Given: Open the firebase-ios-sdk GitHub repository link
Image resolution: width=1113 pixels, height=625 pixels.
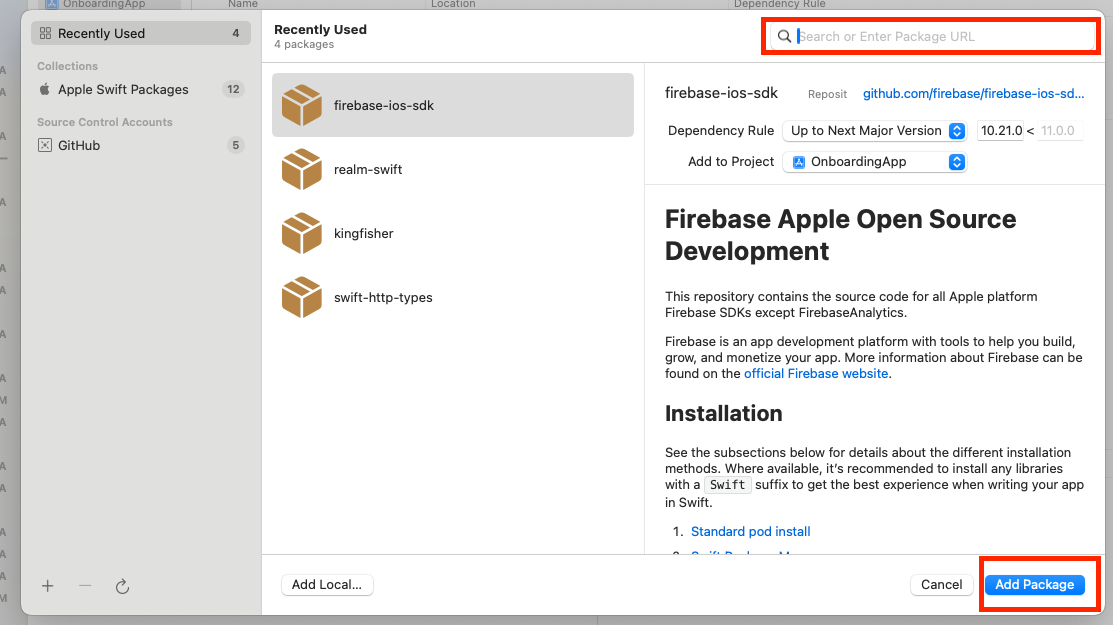Looking at the screenshot, I should pyautogui.click(x=973, y=93).
